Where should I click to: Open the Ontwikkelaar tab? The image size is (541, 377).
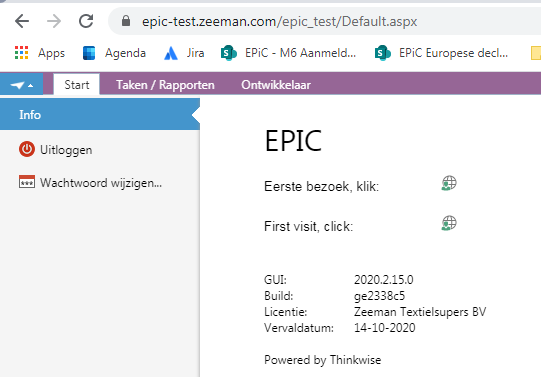coord(276,85)
